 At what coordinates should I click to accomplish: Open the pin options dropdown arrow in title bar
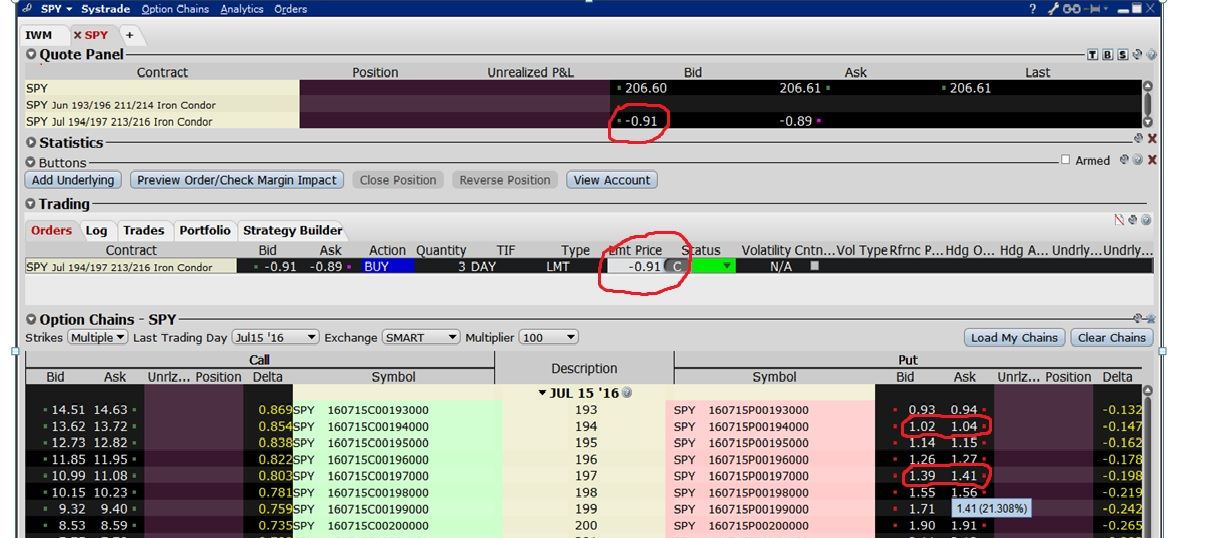pyautogui.click(x=1108, y=9)
